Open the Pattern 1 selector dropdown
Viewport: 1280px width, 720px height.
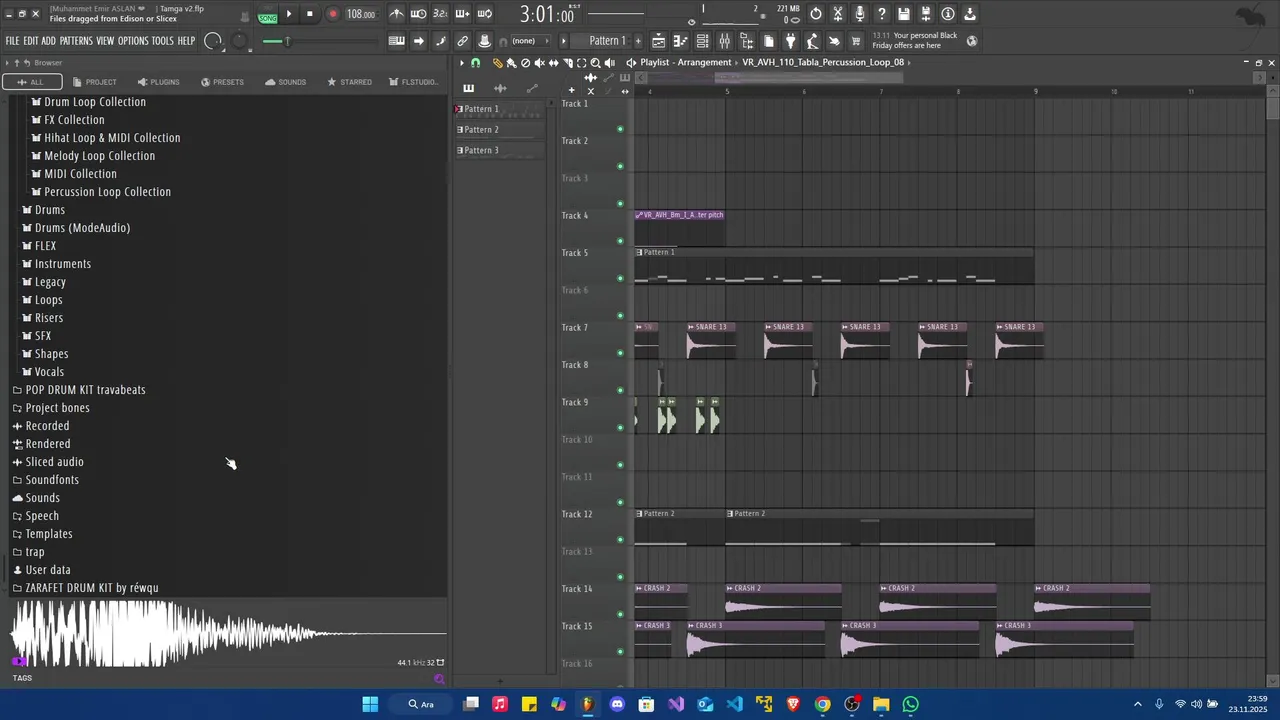(606, 41)
